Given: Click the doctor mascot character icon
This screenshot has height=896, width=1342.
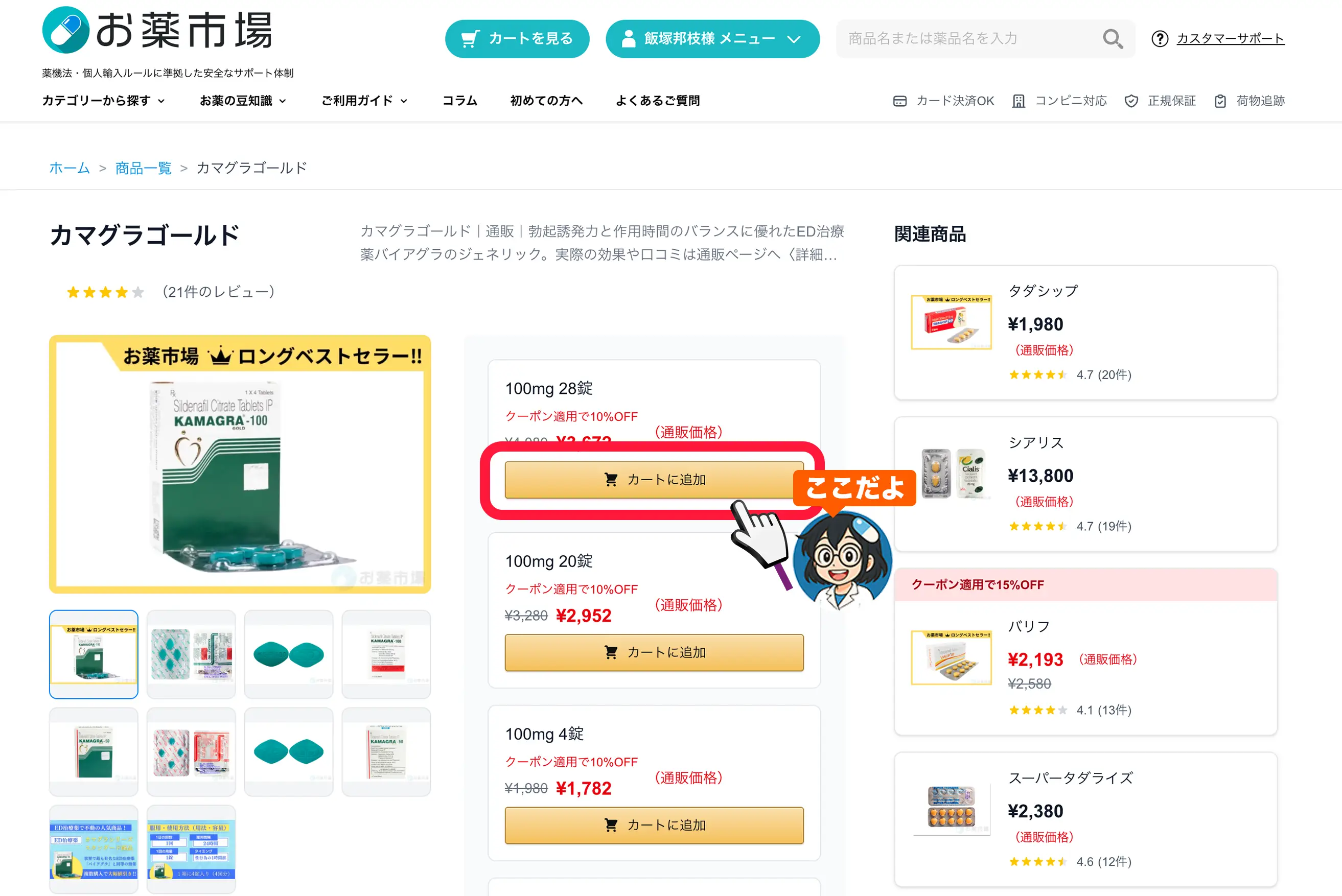Looking at the screenshot, I should point(842,559).
